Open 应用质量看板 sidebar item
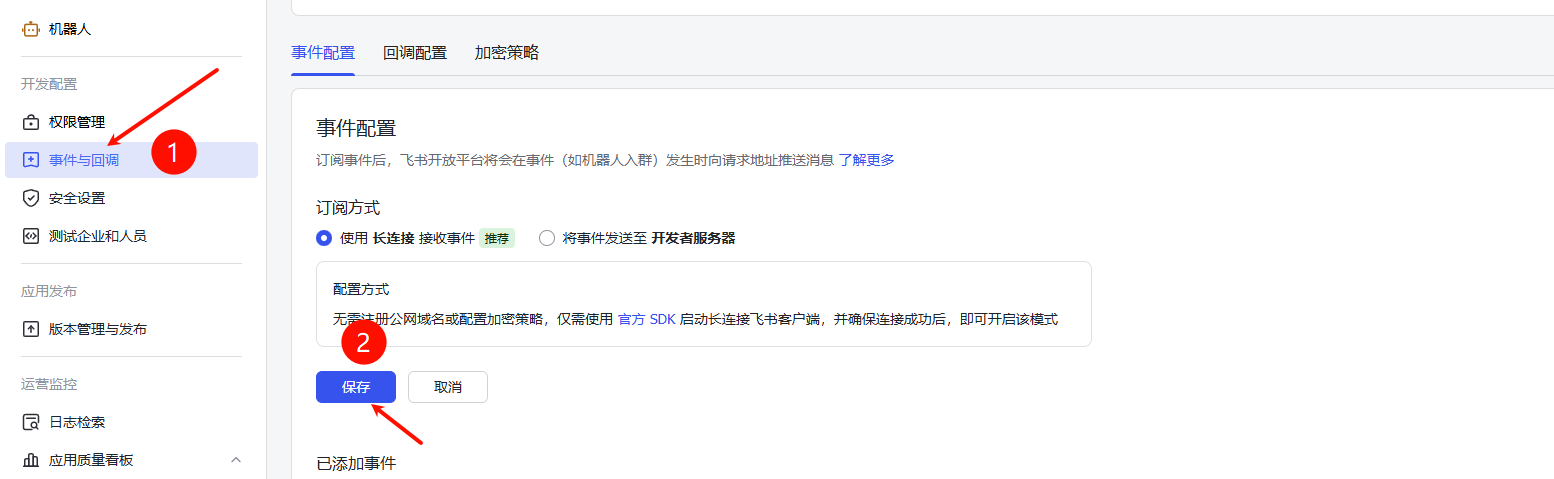The image size is (1554, 479). point(131,460)
